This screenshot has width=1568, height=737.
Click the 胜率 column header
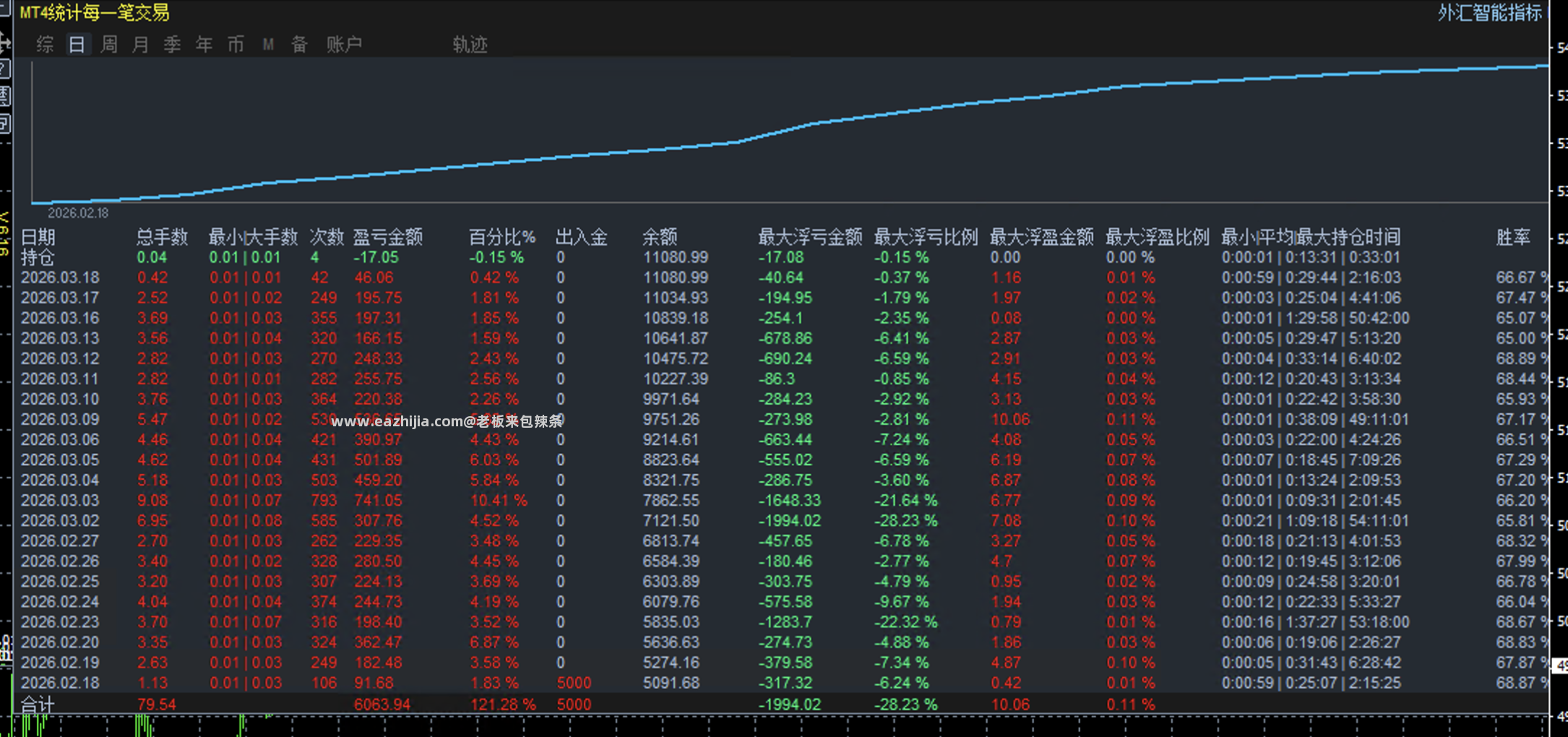(1513, 237)
